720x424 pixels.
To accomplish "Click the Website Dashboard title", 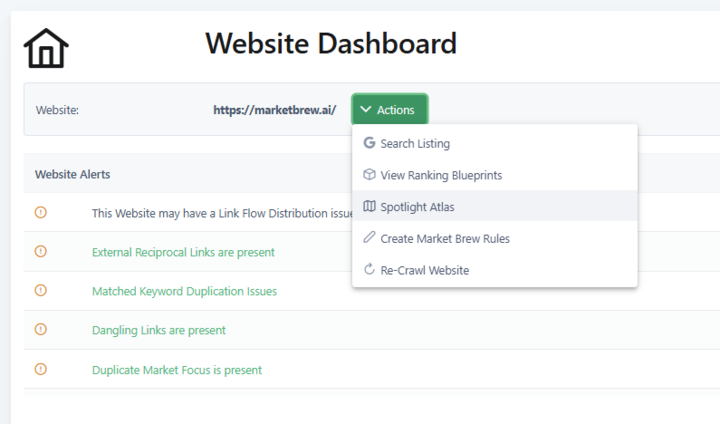I will click(331, 44).
